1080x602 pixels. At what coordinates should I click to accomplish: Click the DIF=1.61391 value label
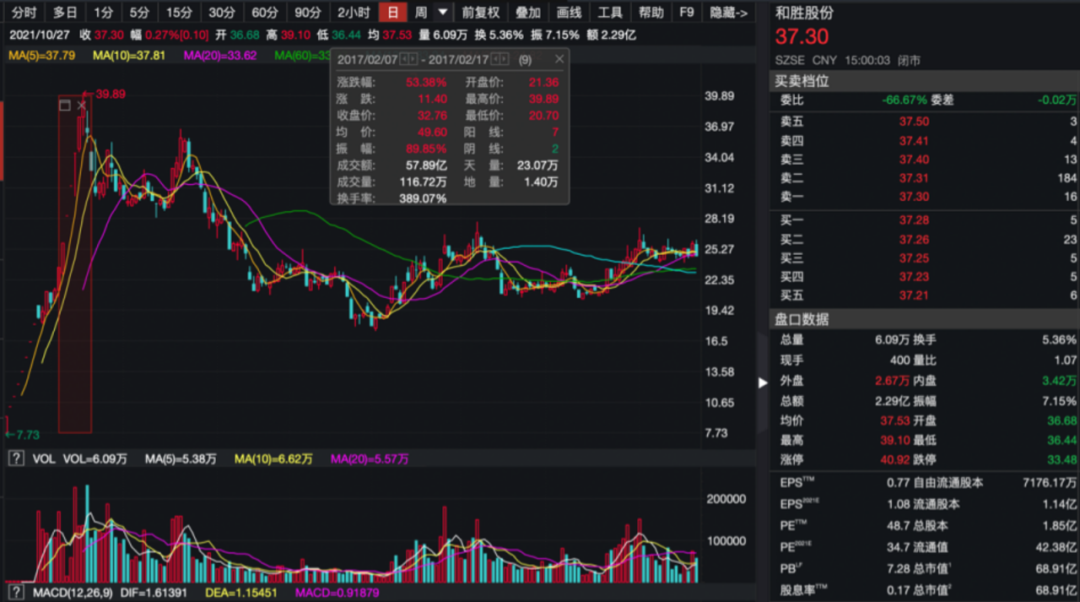coord(154,592)
